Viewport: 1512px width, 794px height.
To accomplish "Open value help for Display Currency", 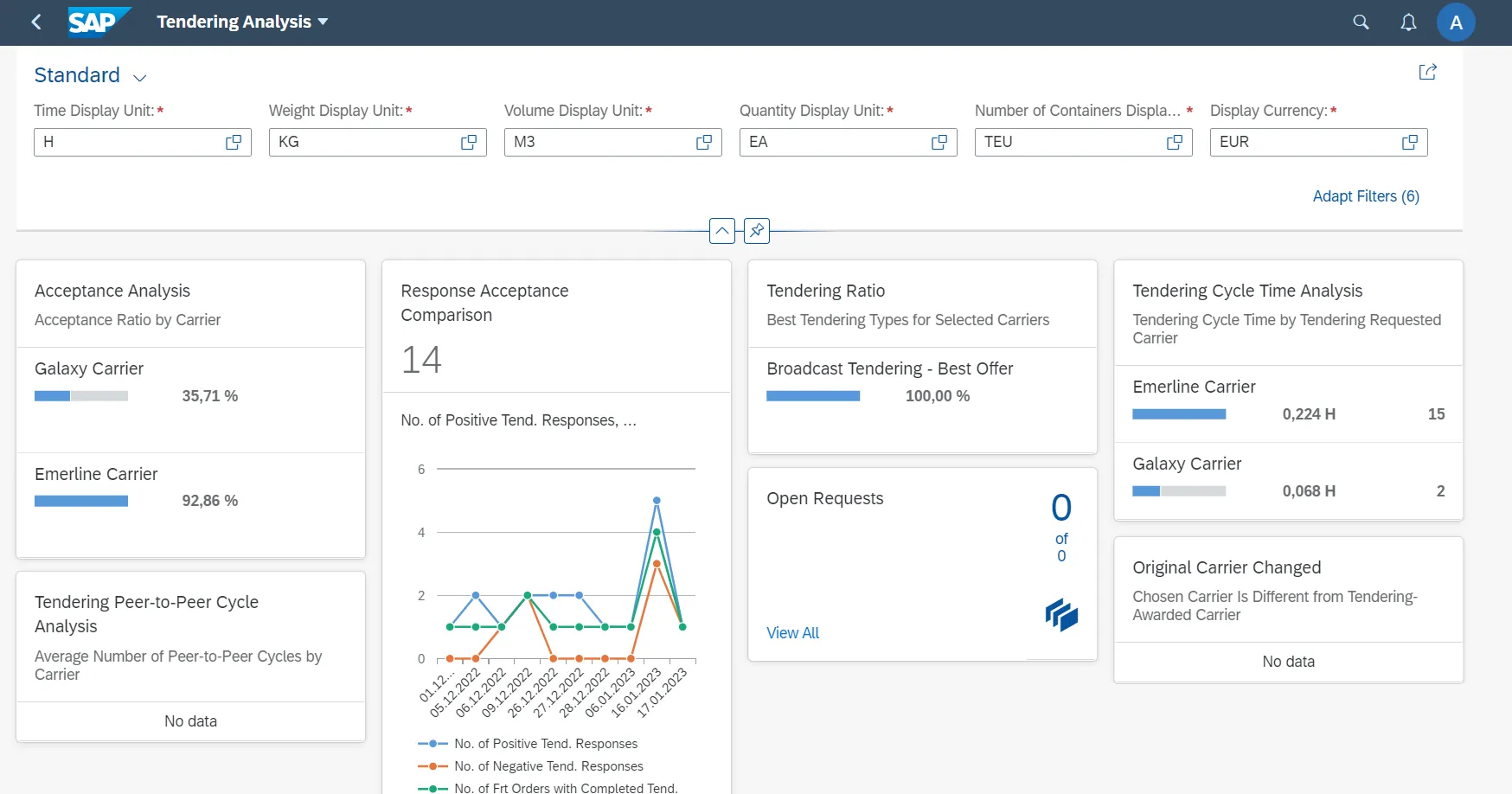I will pyautogui.click(x=1410, y=142).
